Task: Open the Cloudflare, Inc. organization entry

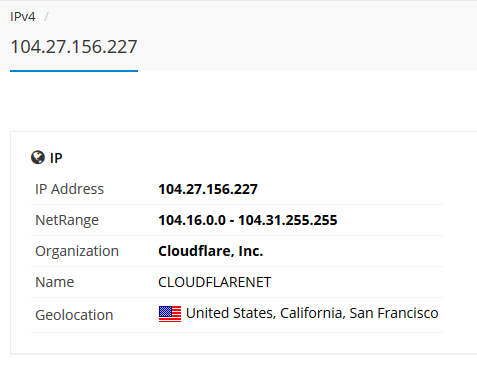Action: pyautogui.click(x=211, y=251)
